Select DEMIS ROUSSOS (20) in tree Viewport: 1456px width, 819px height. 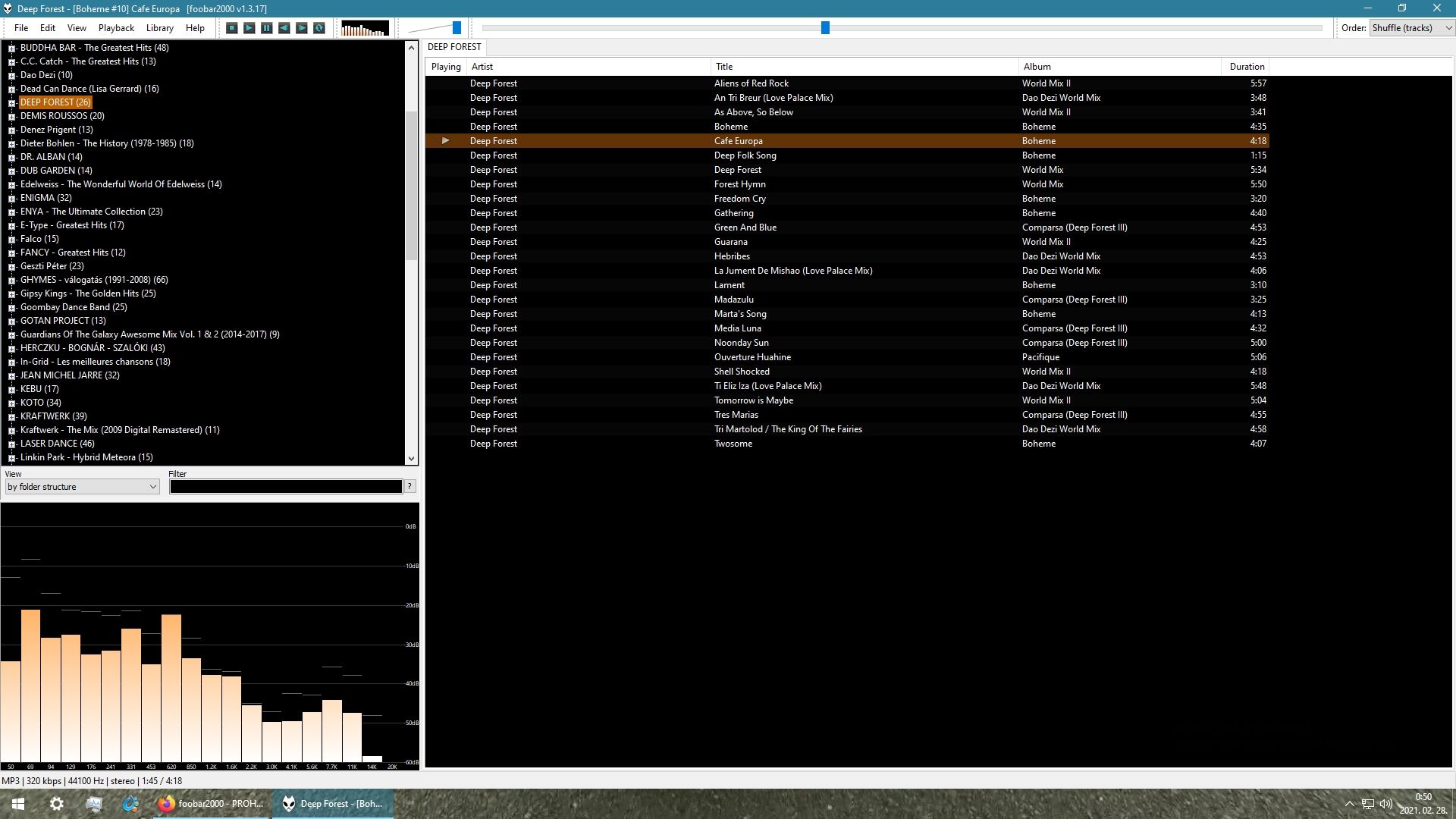coord(62,116)
